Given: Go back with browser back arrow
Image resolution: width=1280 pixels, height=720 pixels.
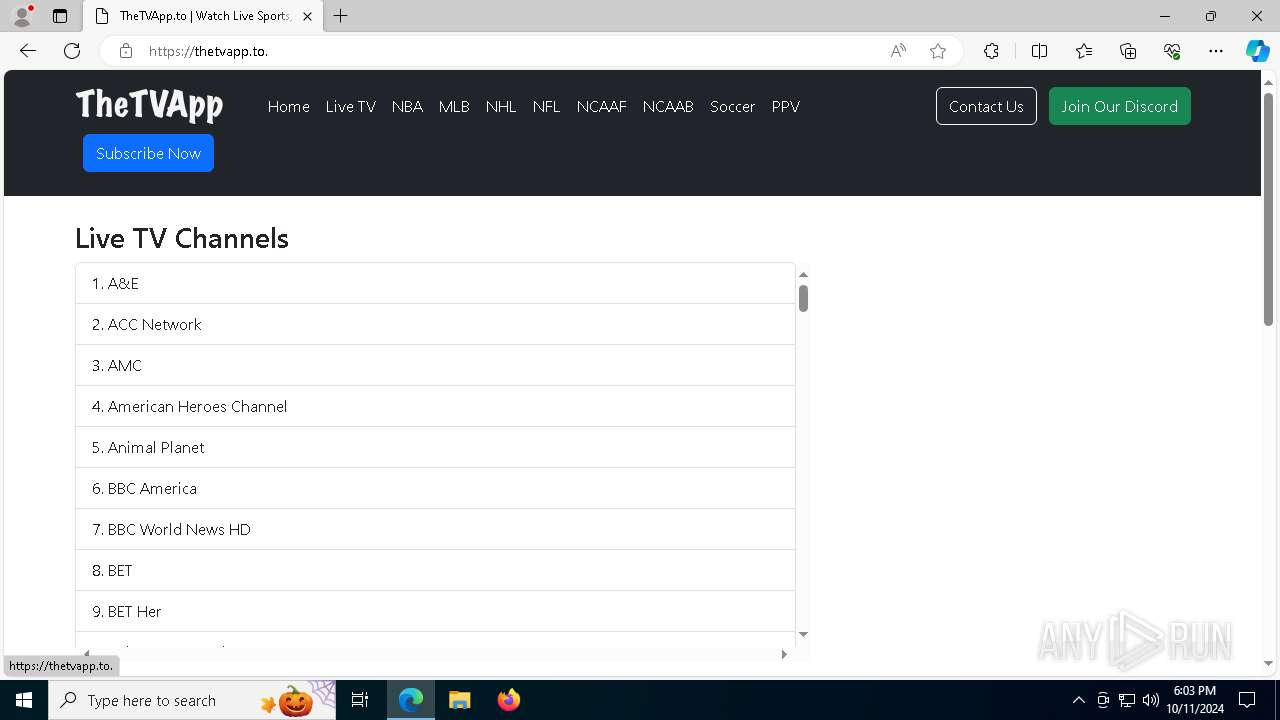Looking at the screenshot, I should 28,51.
